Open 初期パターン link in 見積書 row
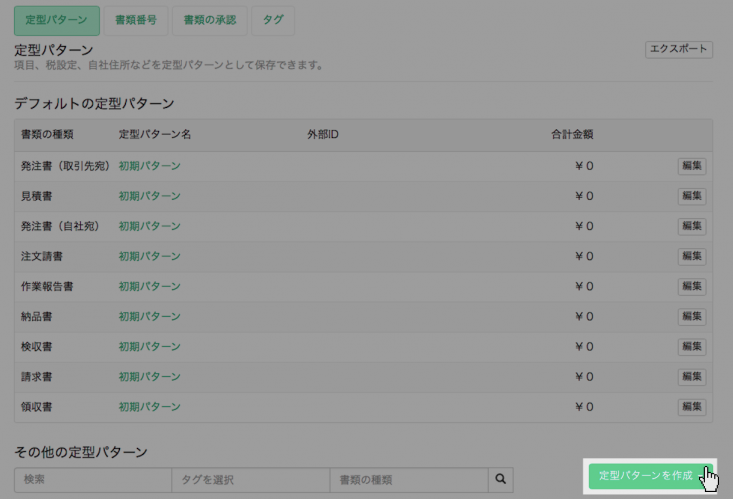The image size is (733, 499). (150, 196)
